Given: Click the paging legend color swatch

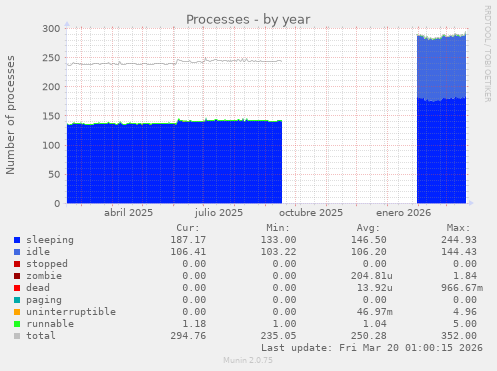Looking at the screenshot, I should click(17, 300).
